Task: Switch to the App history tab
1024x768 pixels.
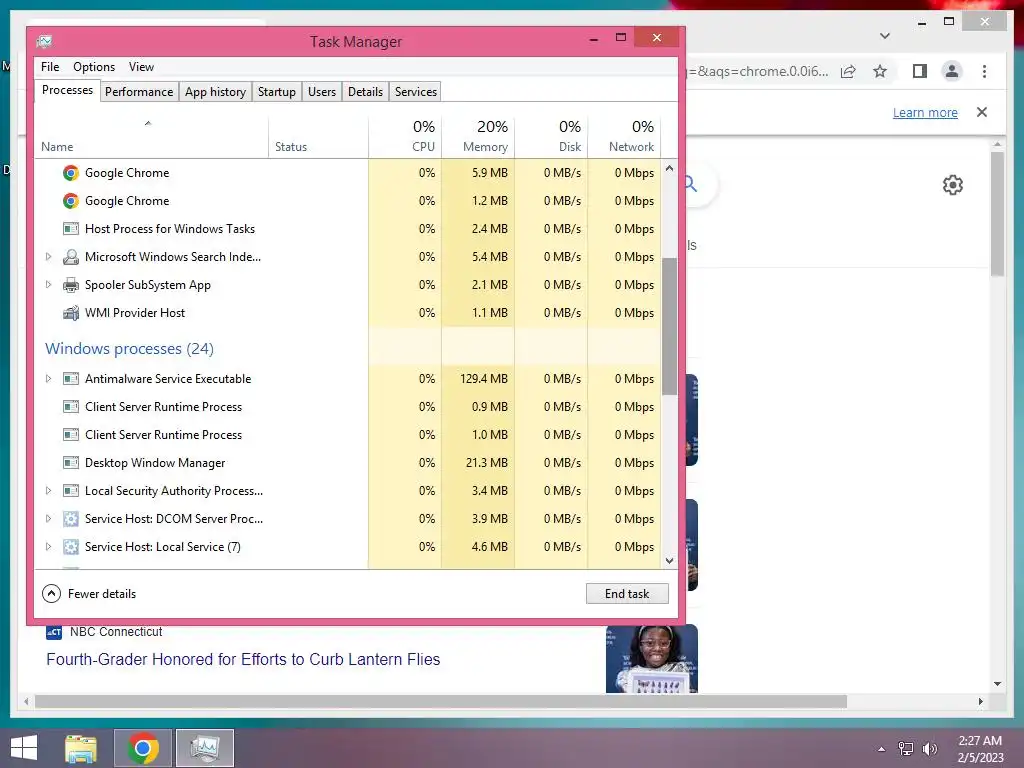Action: 216,92
